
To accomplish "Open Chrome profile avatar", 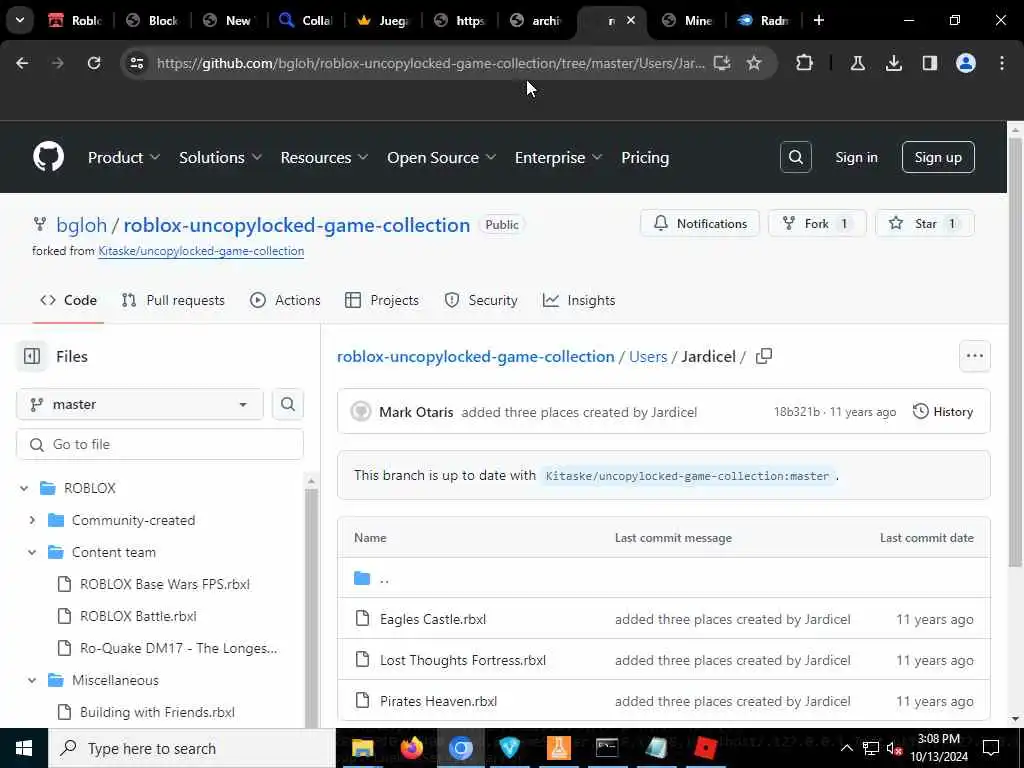I will coord(965,63).
